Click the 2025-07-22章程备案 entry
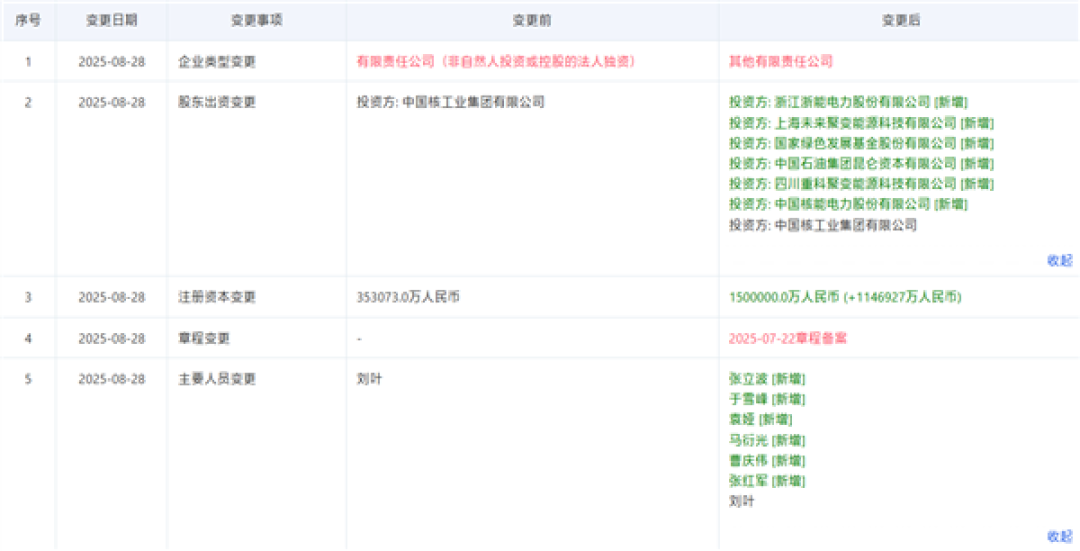1080x551 pixels. click(788, 339)
